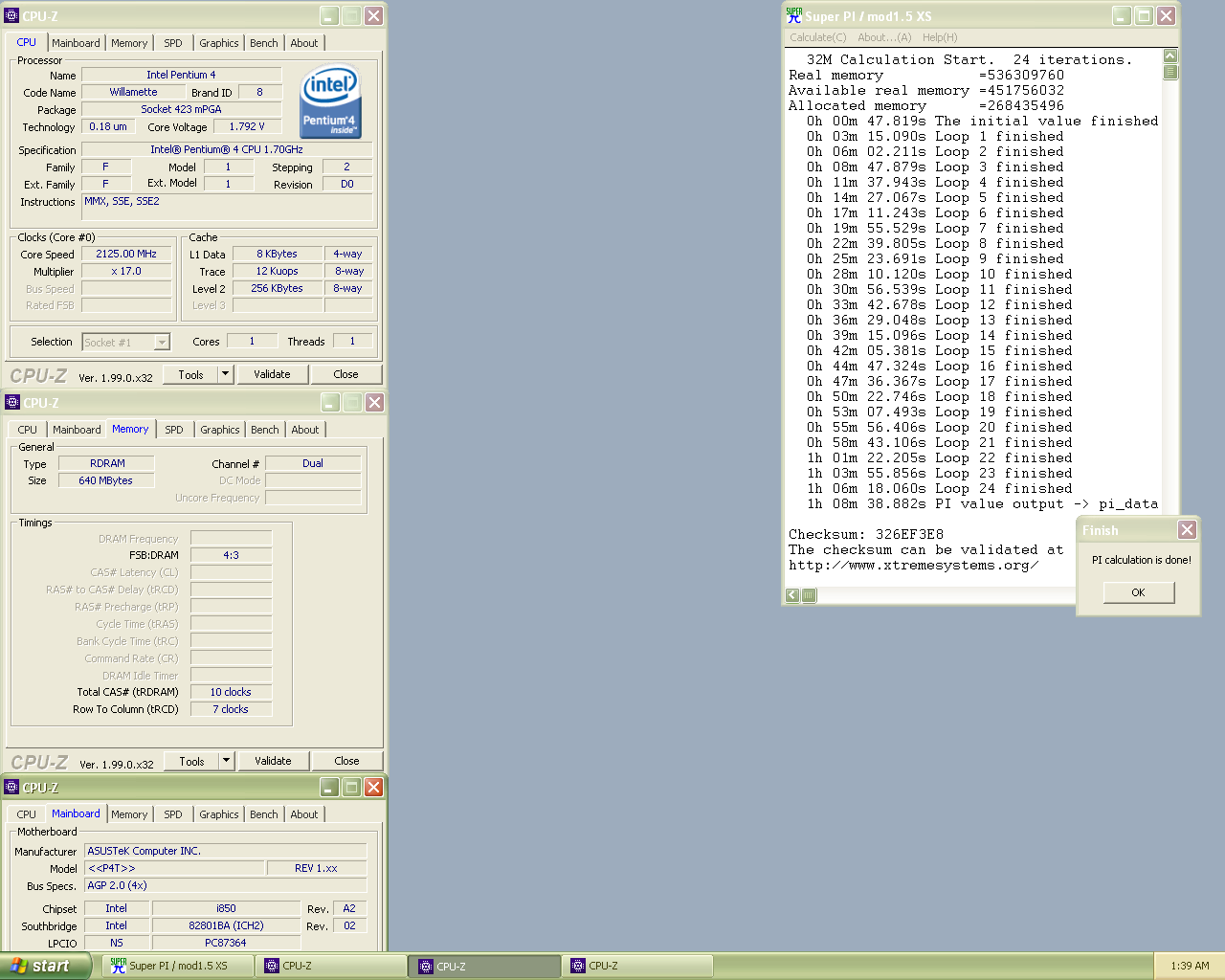Image resolution: width=1225 pixels, height=980 pixels.
Task: Click the Super PI horizontal scrollbar thumb
Action: [809, 595]
